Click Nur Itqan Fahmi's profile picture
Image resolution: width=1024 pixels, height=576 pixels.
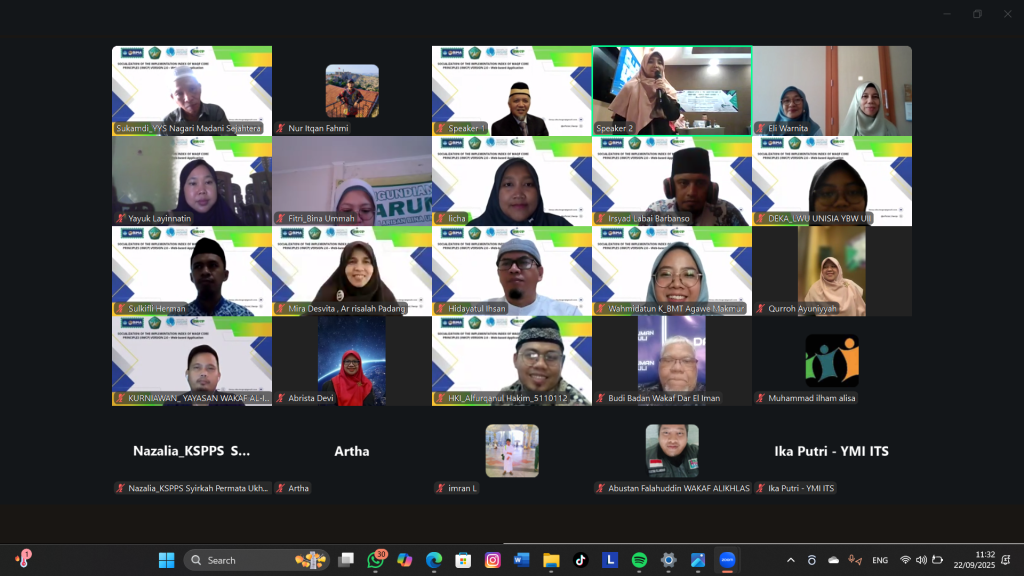[352, 91]
